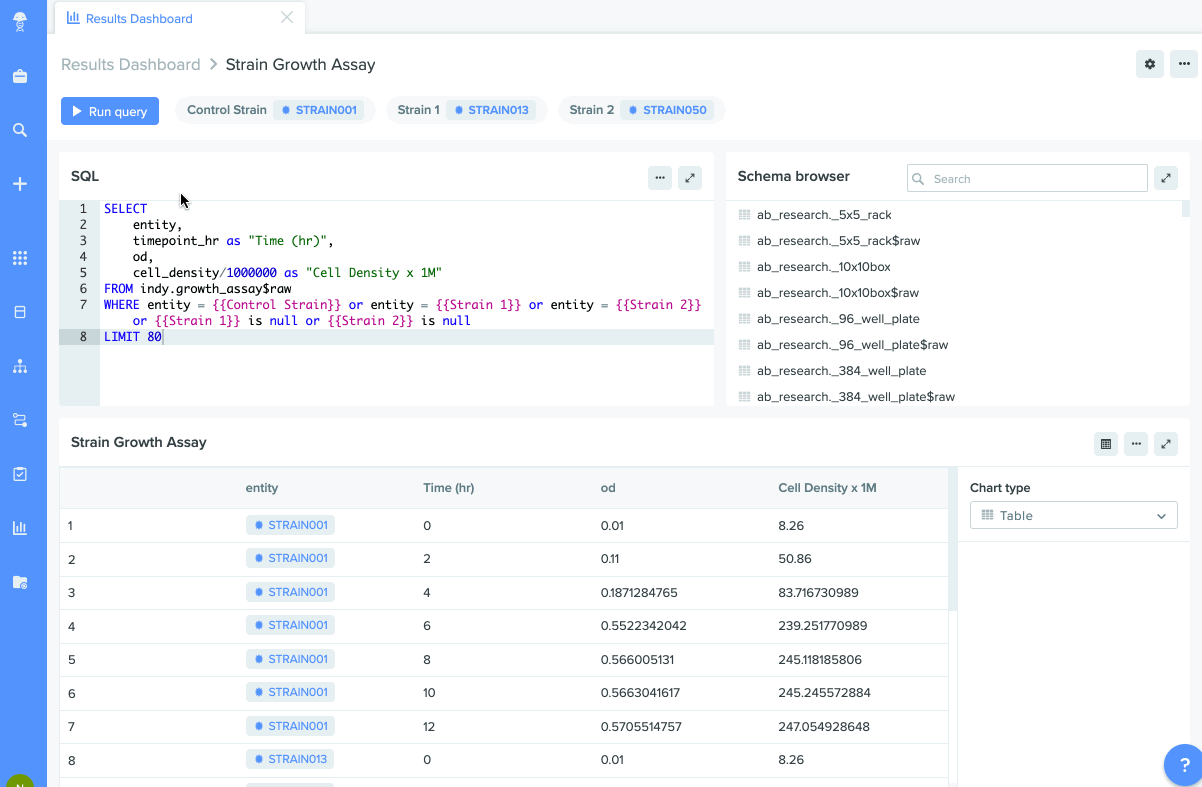Open the dashboard more options ellipsis
This screenshot has height=787, width=1202.
[x=1184, y=64]
